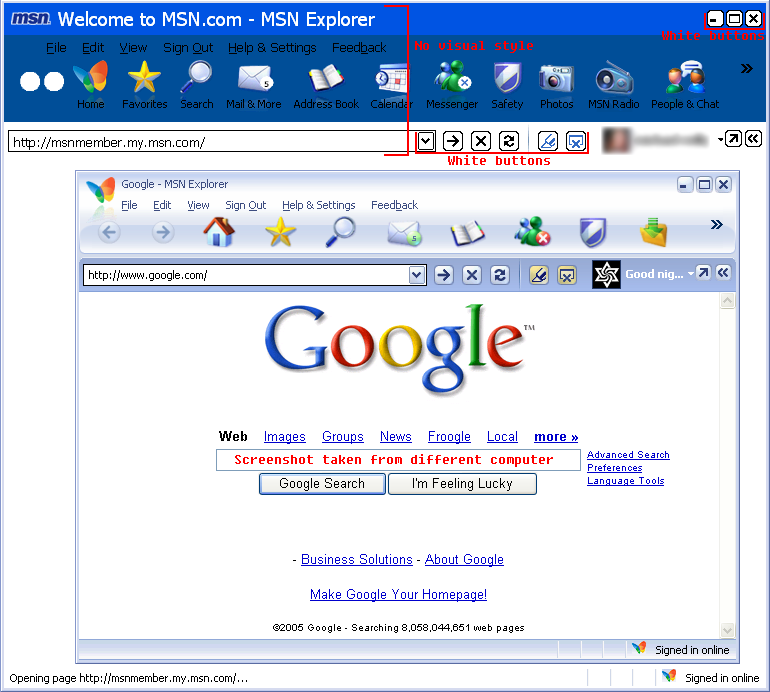This screenshot has width=770, height=692.
Task: Click Search magnifier in Google window toolbar
Action: (x=341, y=232)
